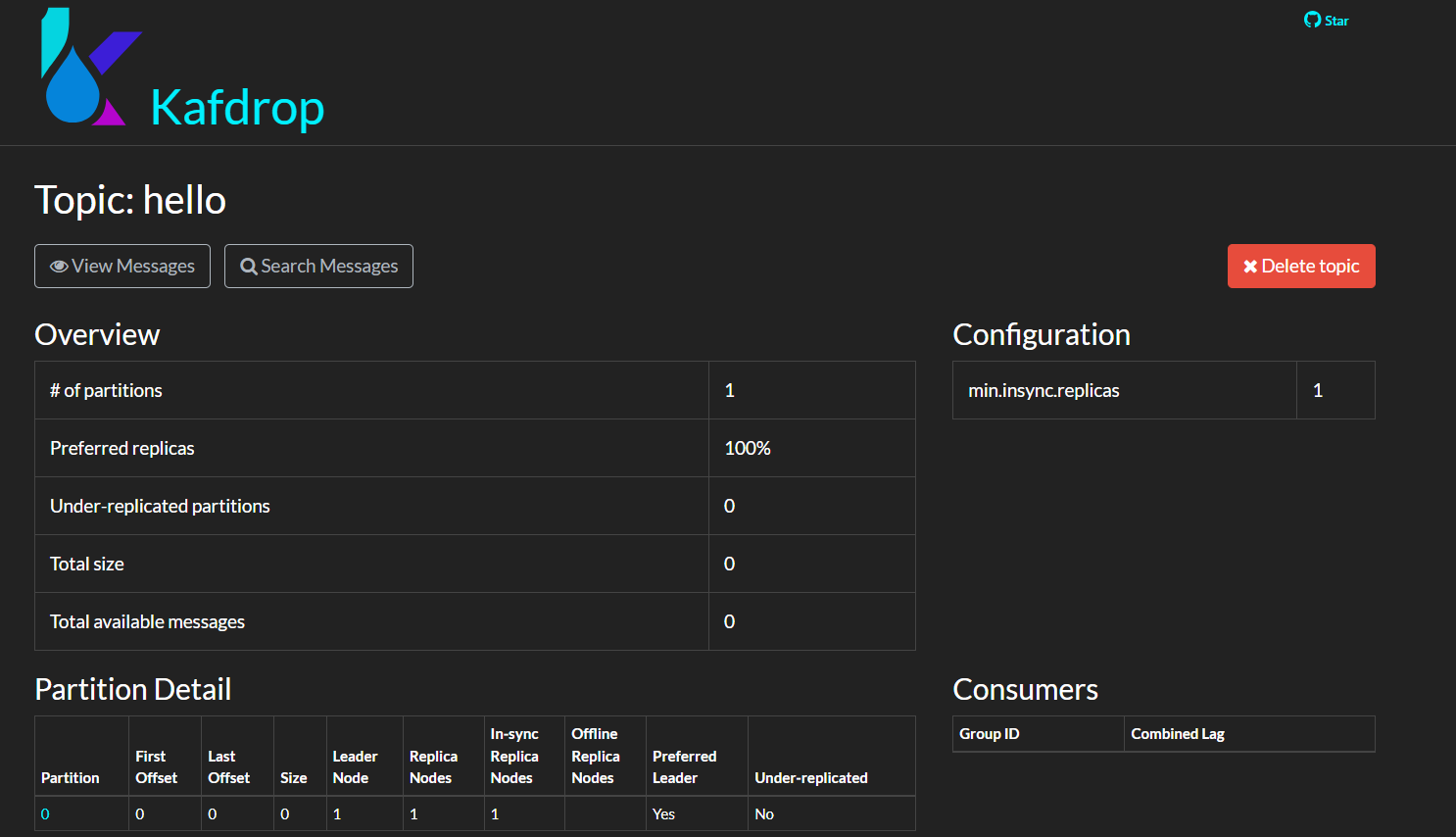Click the Kafdrop droplet logo
This screenshot has width=1456, height=837.
(82, 69)
